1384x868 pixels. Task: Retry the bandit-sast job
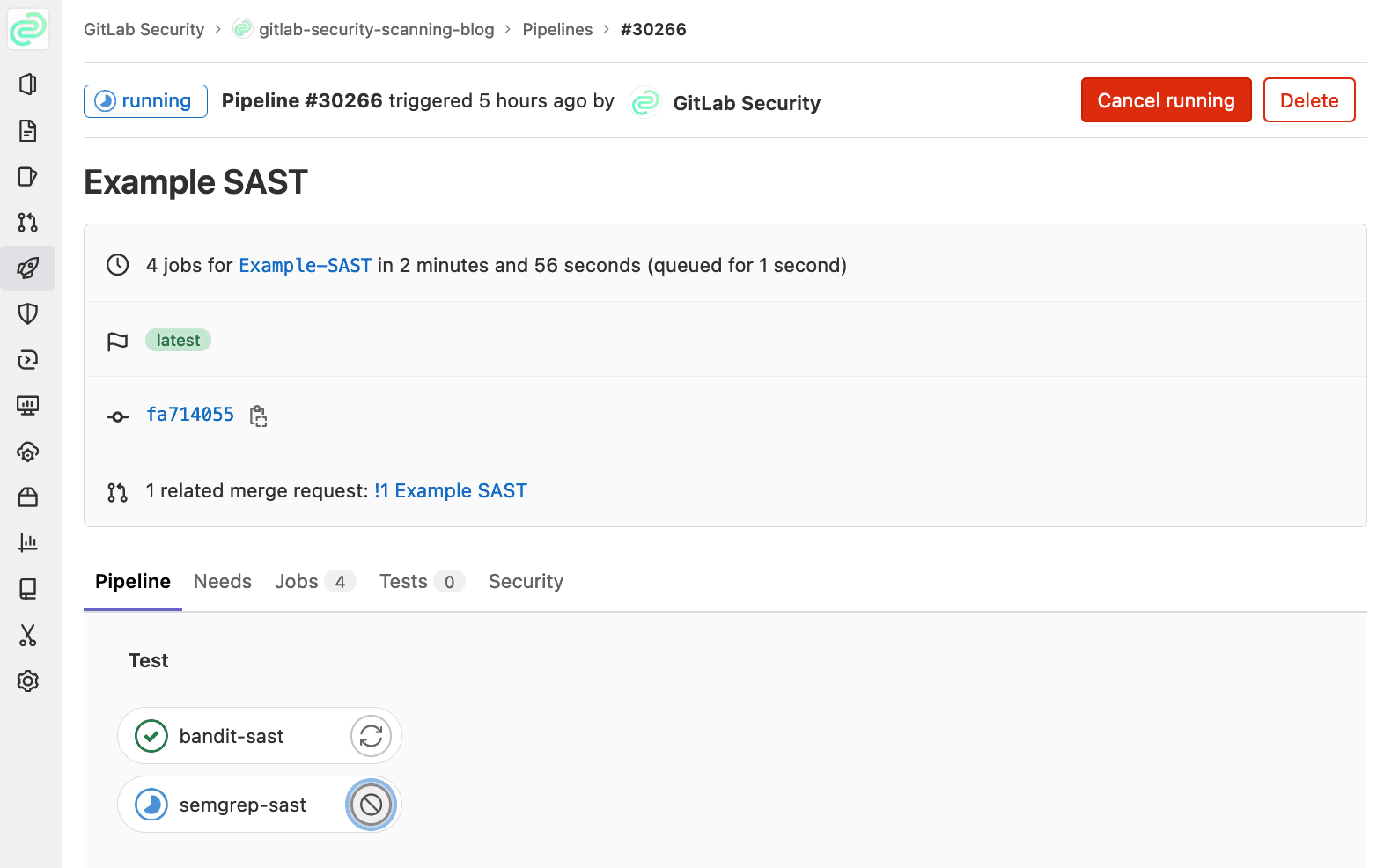point(371,736)
